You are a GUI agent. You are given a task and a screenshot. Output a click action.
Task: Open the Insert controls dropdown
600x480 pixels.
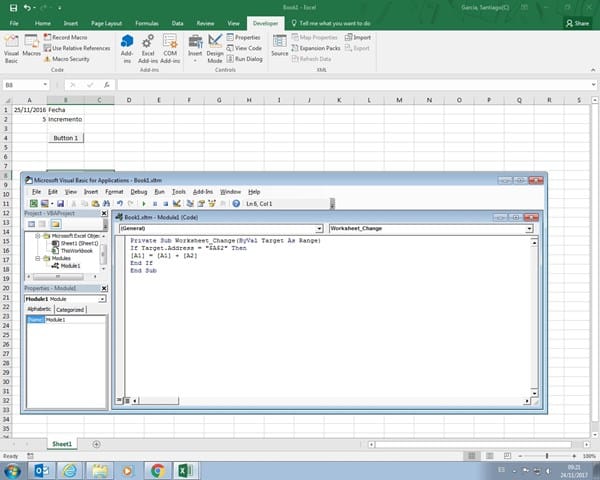194,46
